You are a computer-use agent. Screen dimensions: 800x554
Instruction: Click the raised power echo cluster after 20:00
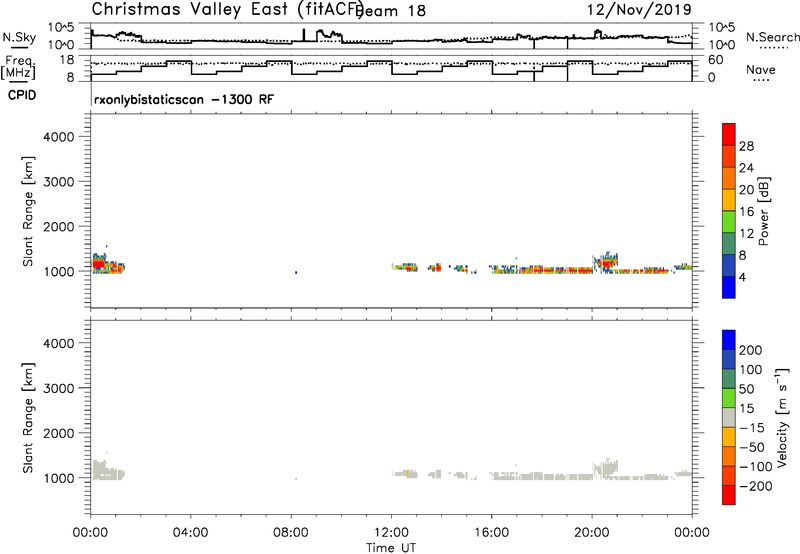coord(606,262)
